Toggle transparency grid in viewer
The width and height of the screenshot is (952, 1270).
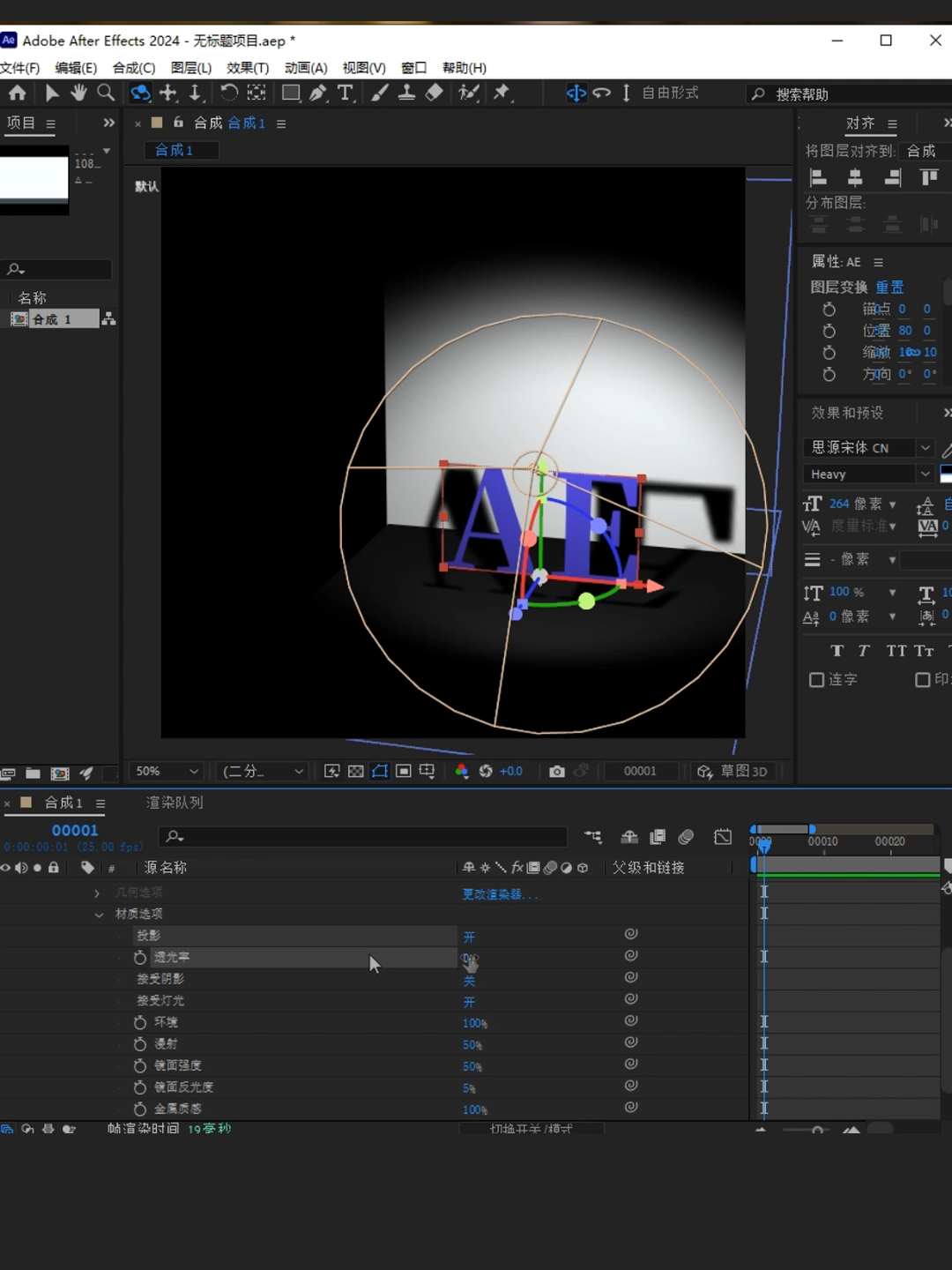pyautogui.click(x=355, y=771)
